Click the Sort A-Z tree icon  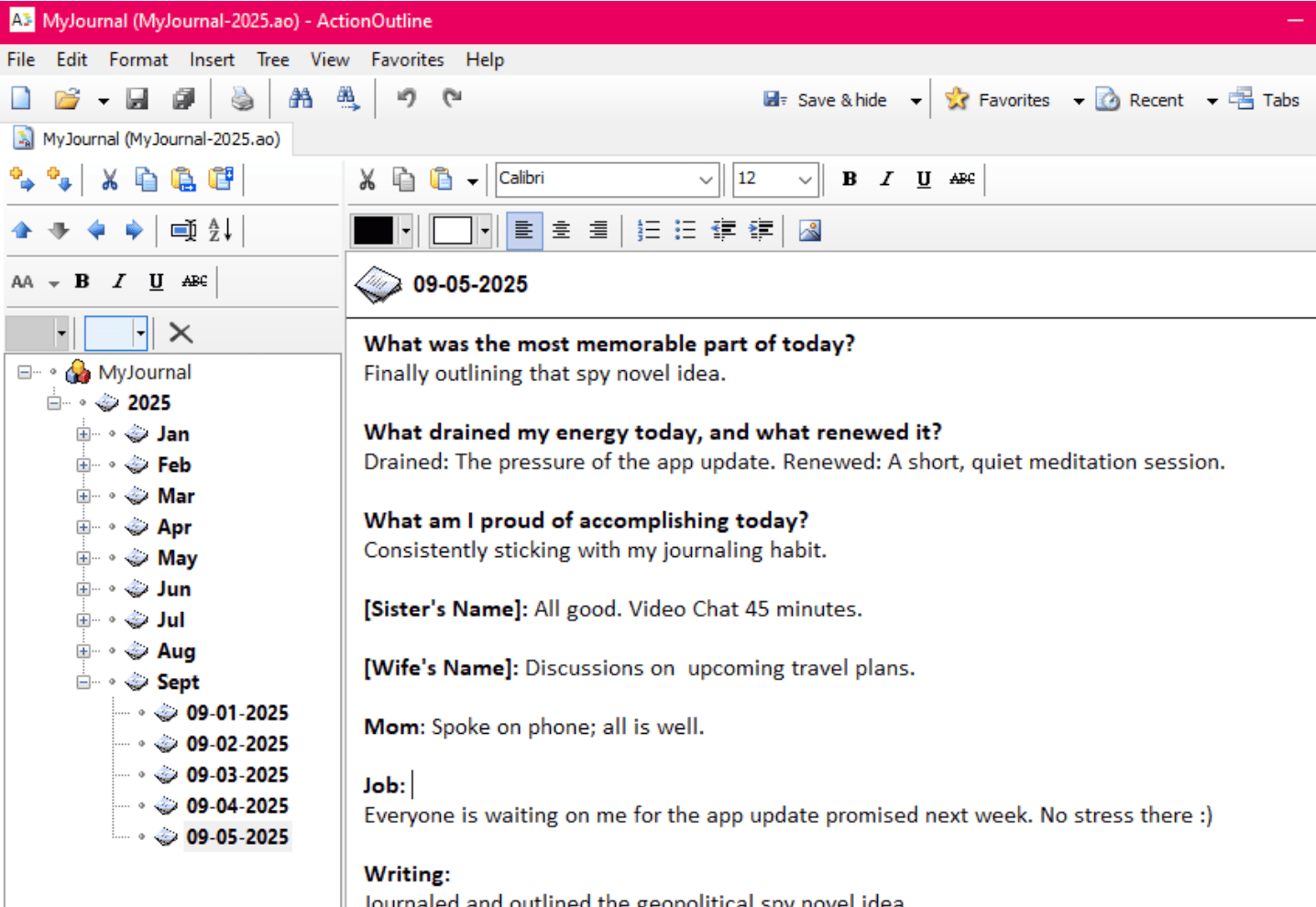click(220, 230)
